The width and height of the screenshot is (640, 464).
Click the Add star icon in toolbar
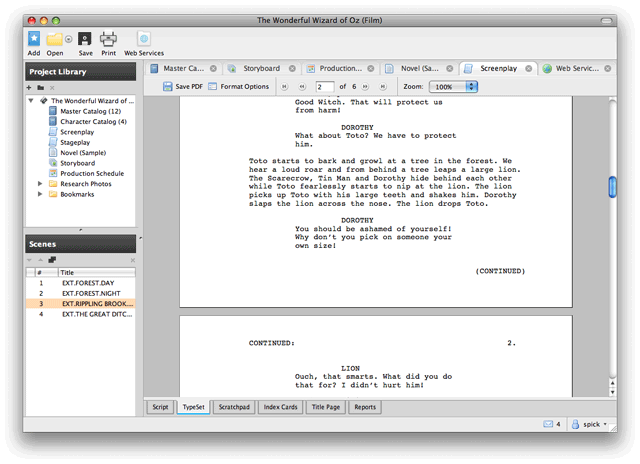(x=34, y=39)
